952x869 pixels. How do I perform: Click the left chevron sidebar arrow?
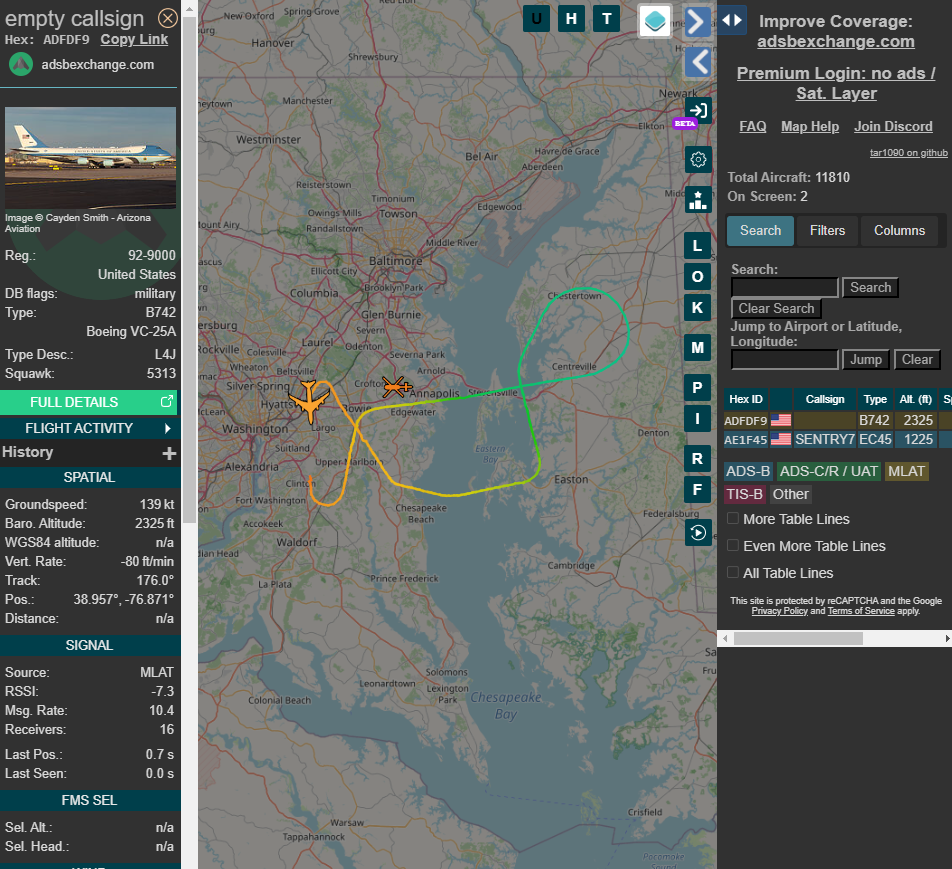pos(698,62)
